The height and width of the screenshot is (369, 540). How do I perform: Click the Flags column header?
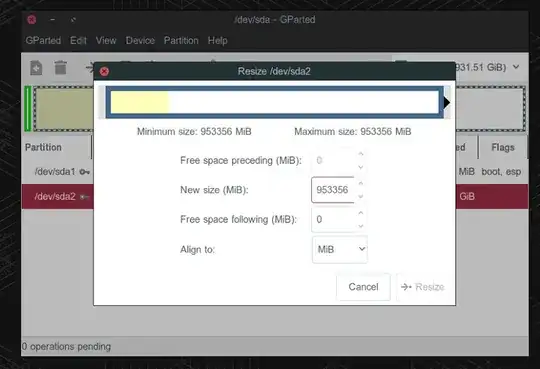[503, 147]
